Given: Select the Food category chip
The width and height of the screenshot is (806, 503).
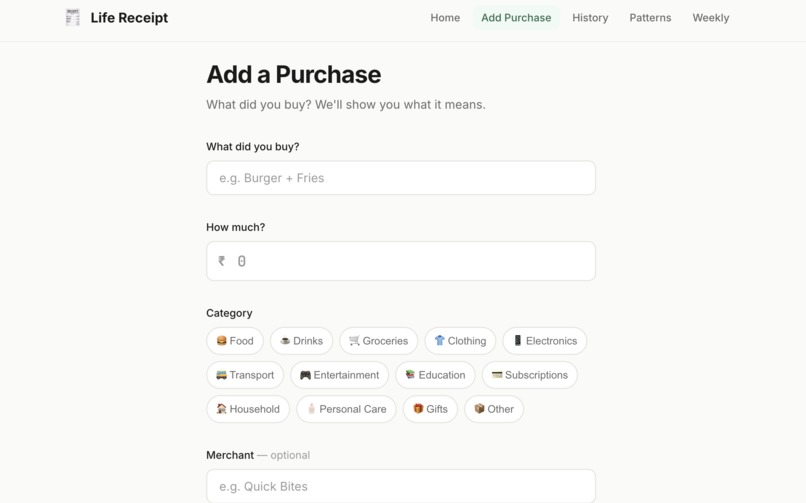Looking at the screenshot, I should click(235, 341).
